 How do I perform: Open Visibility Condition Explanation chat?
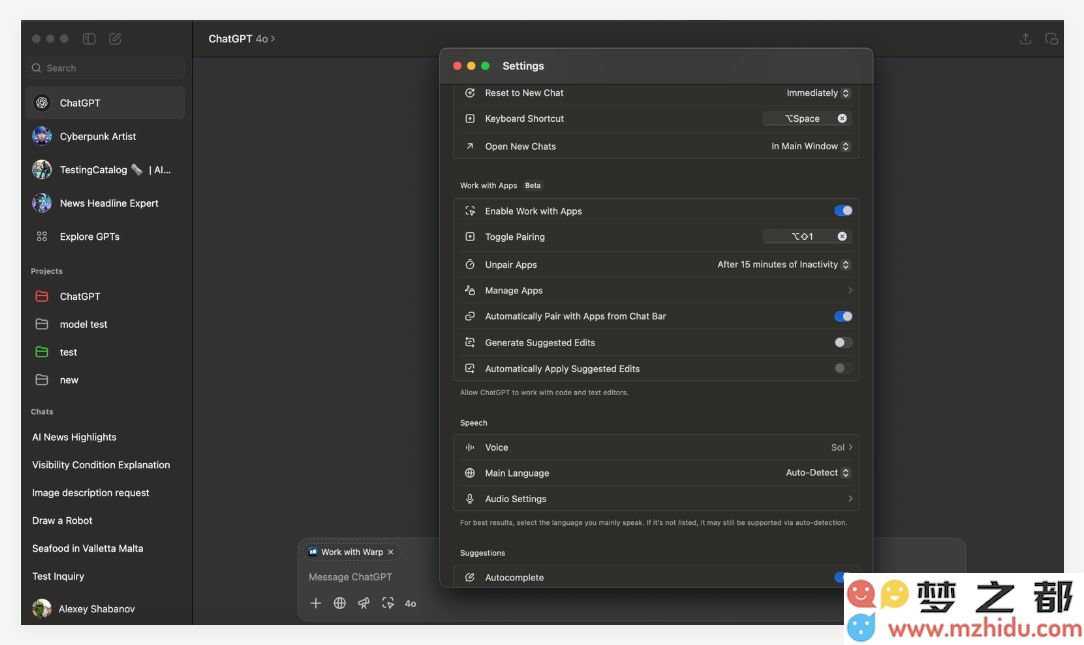tap(101, 465)
